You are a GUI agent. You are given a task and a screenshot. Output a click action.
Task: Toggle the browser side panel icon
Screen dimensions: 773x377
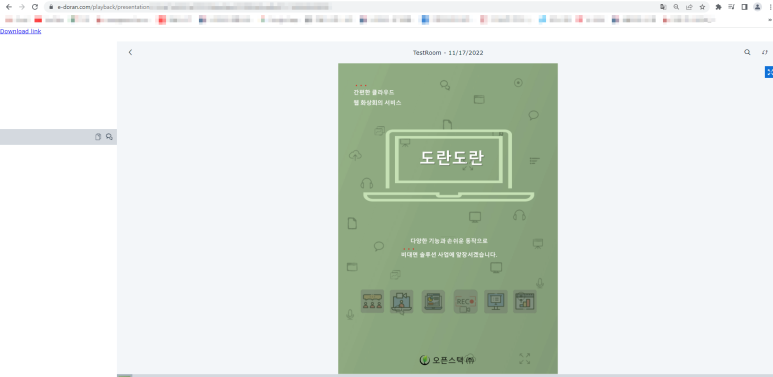(x=744, y=7)
